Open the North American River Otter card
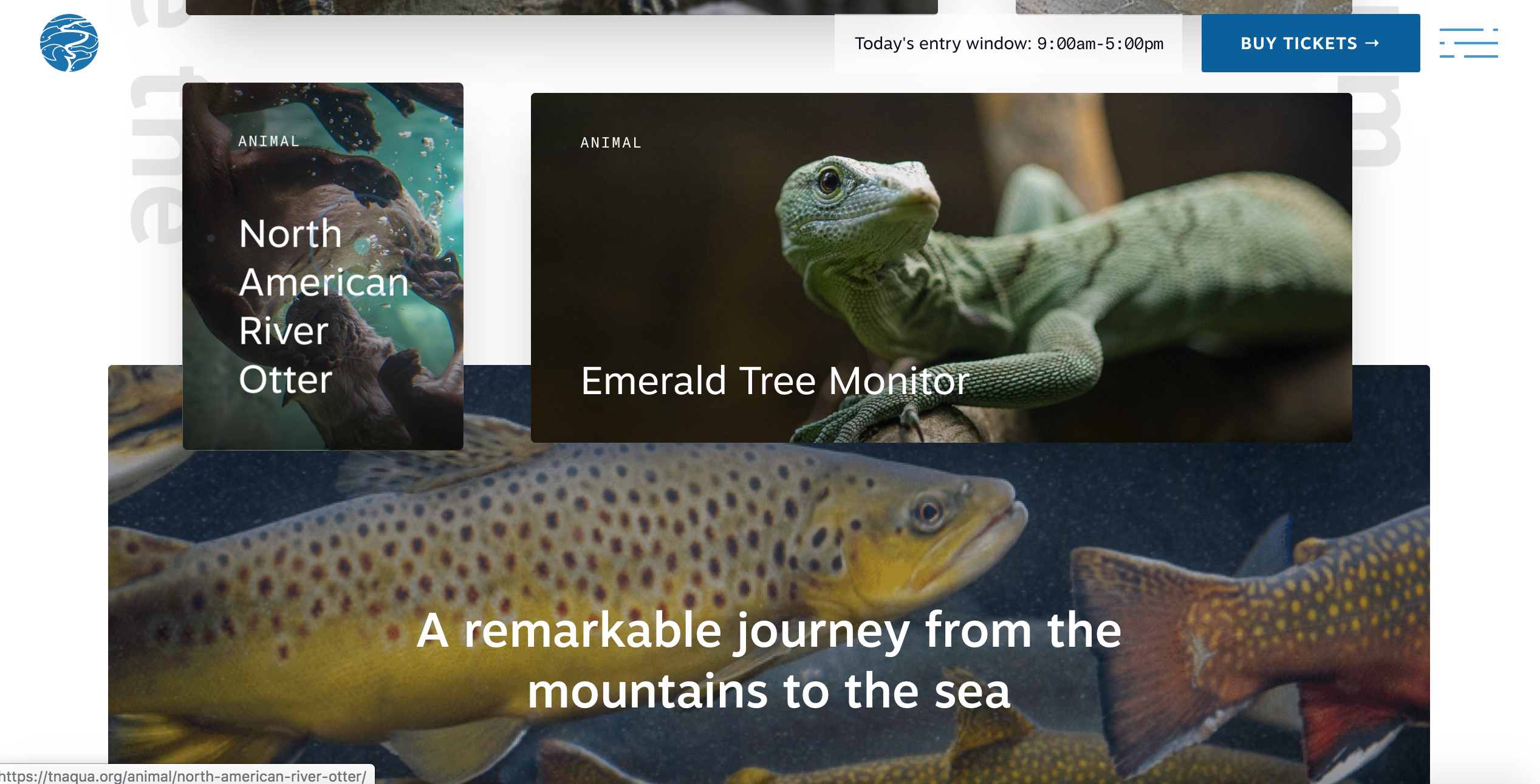The width and height of the screenshot is (1540, 784). [323, 266]
